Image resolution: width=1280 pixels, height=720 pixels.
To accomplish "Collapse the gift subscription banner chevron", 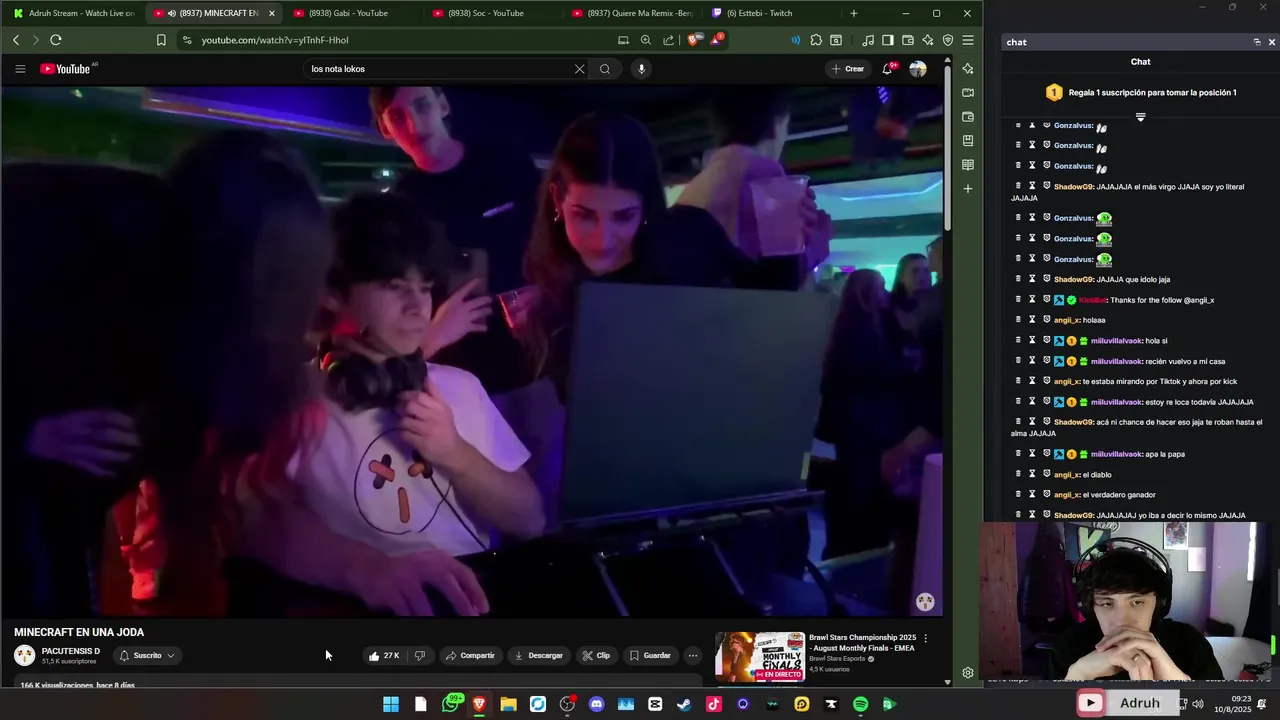I will [x=1140, y=117].
